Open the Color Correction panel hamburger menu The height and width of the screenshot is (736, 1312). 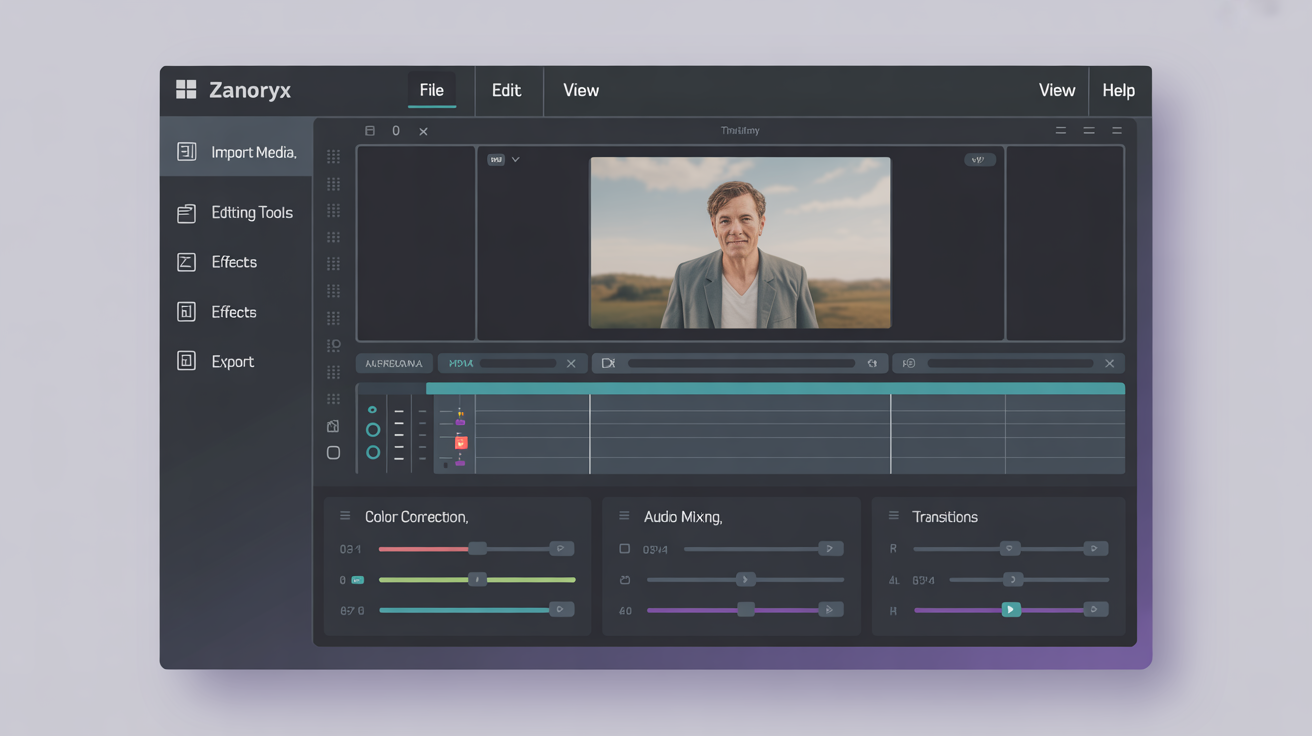[x=345, y=516]
